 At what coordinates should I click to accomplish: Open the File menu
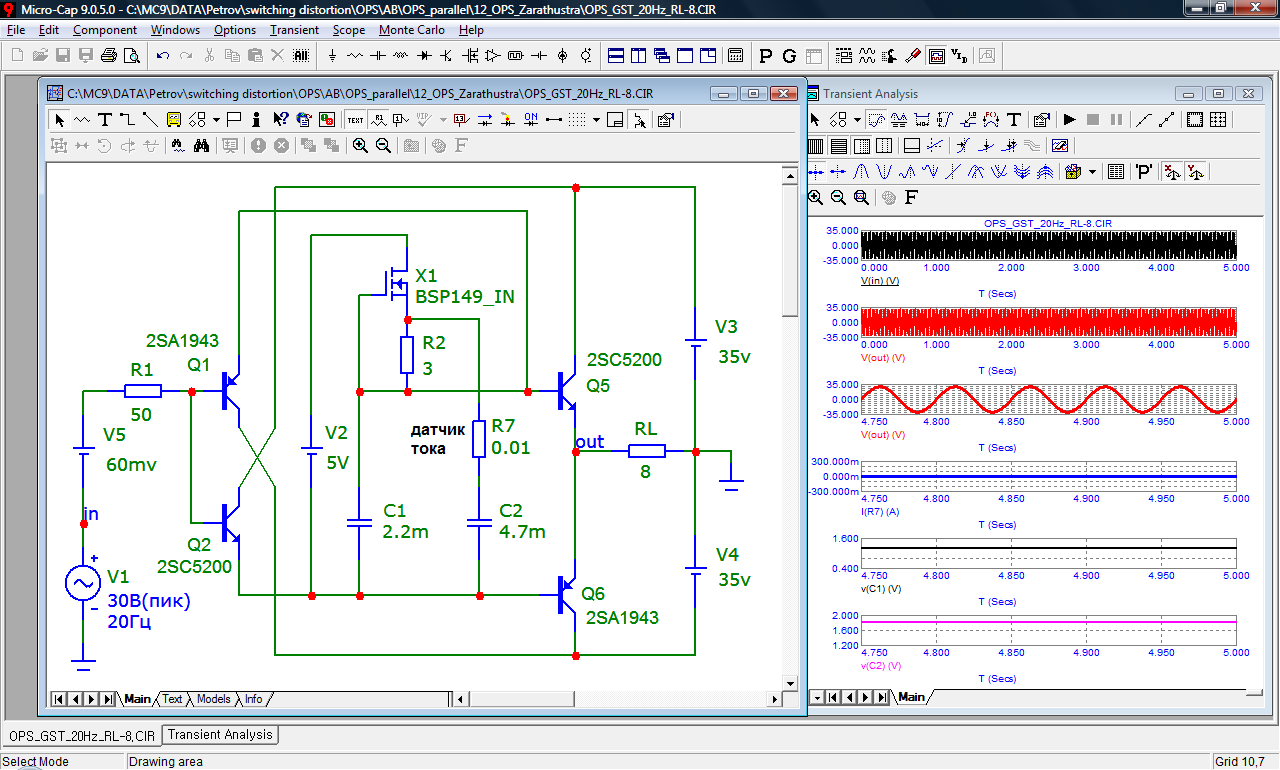coord(16,30)
